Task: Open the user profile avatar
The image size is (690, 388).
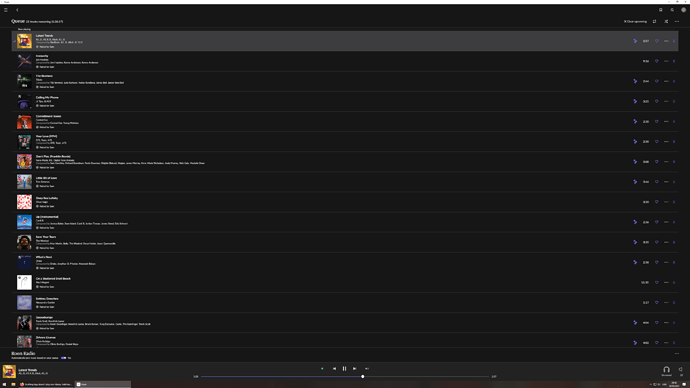Action: [683, 10]
